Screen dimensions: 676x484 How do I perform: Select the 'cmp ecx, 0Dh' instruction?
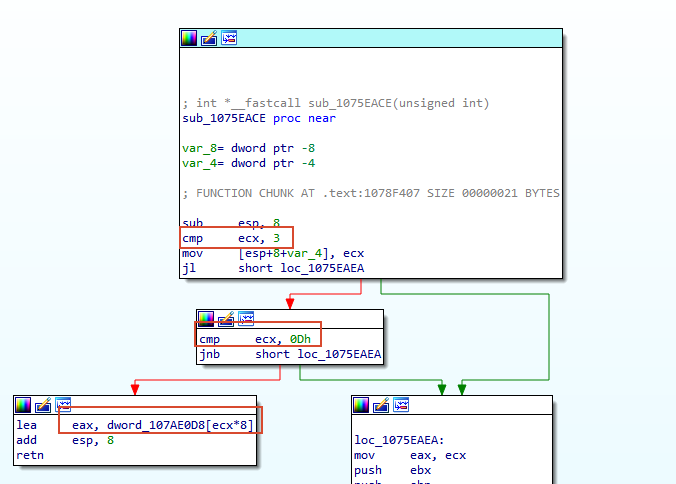tap(255, 340)
